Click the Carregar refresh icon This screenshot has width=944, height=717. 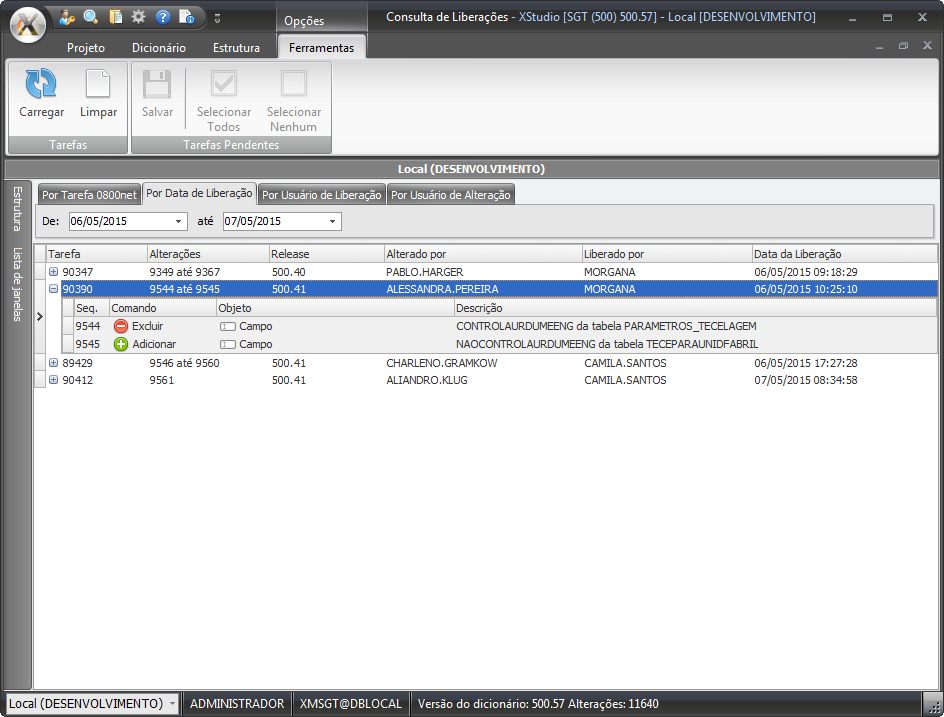[x=41, y=84]
